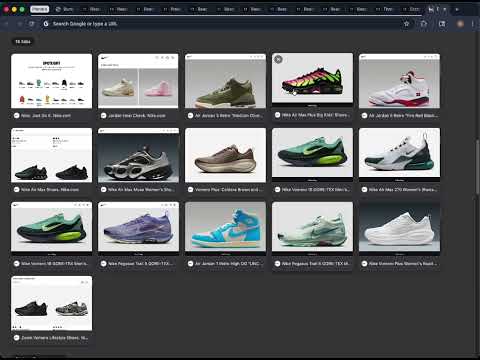Click the Nike Vomero Plus Women's Road title

tap(403, 264)
